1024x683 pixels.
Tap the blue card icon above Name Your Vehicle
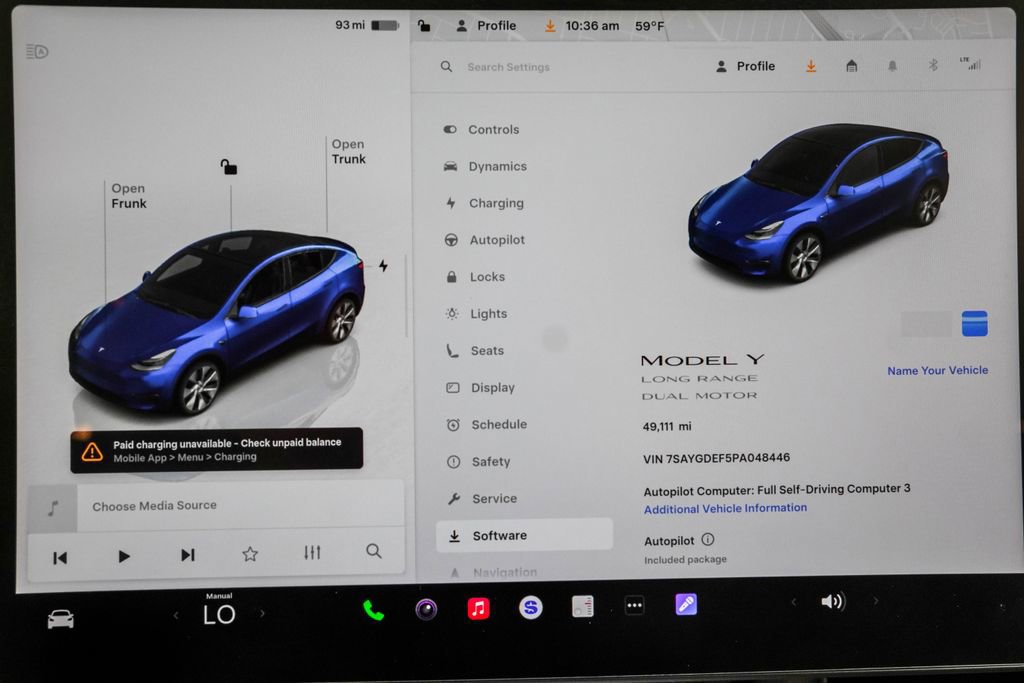click(x=974, y=324)
